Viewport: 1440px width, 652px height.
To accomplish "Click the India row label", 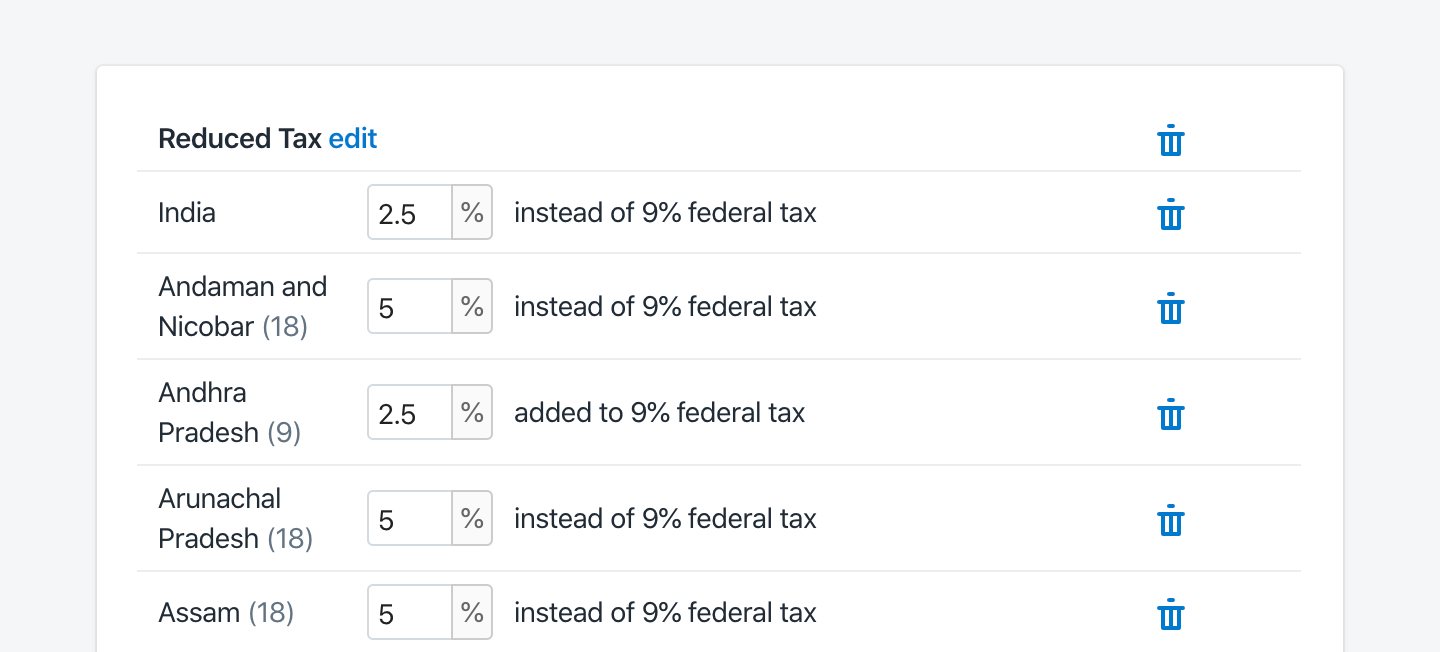I will (186, 212).
